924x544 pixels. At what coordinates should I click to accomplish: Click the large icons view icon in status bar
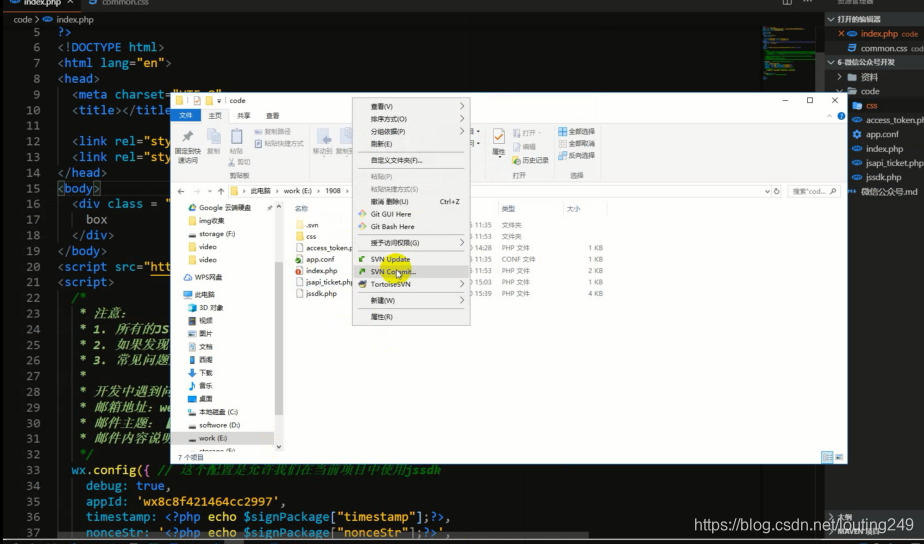(839, 457)
